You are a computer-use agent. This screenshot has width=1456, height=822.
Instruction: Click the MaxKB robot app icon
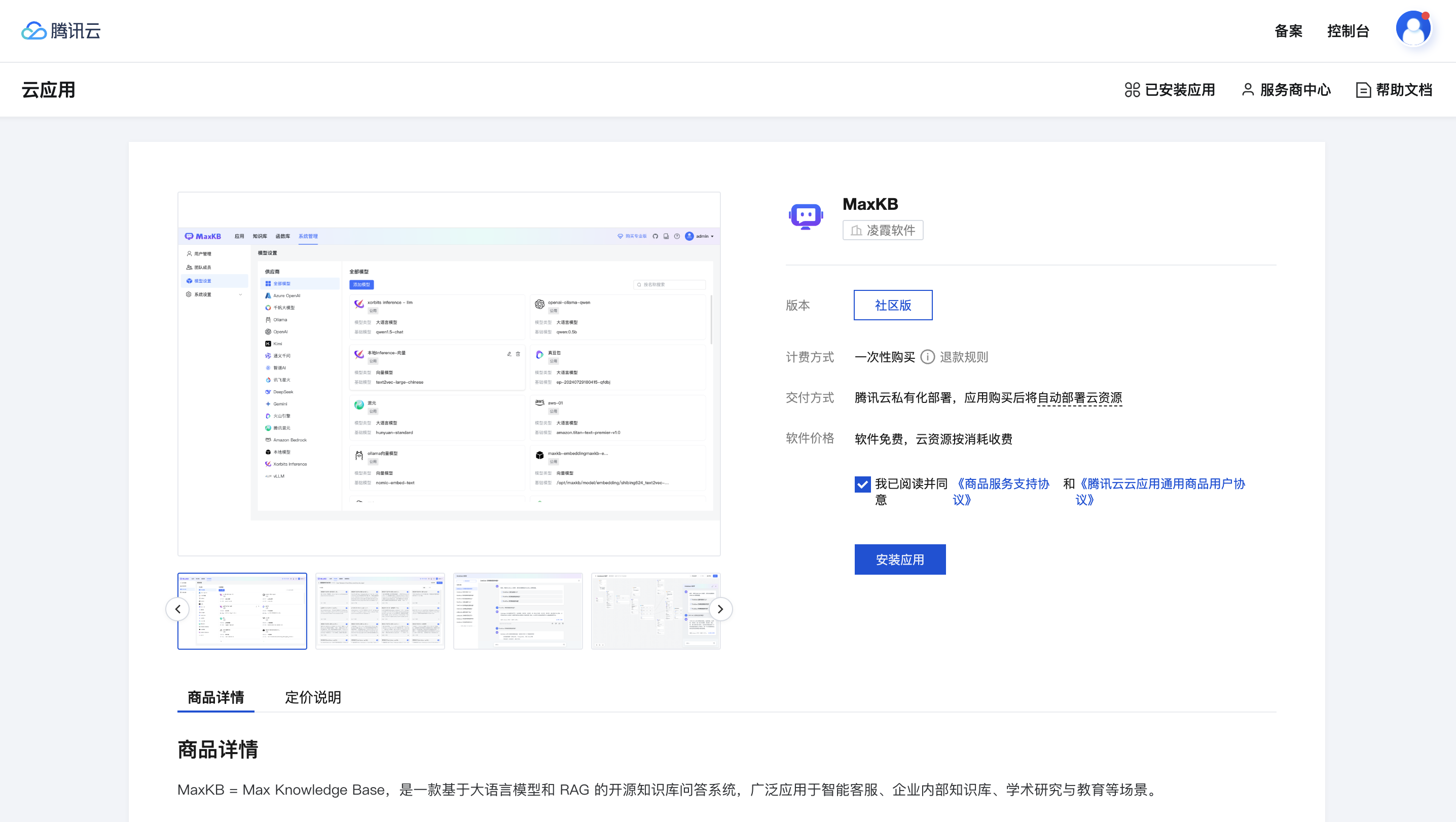(x=806, y=216)
